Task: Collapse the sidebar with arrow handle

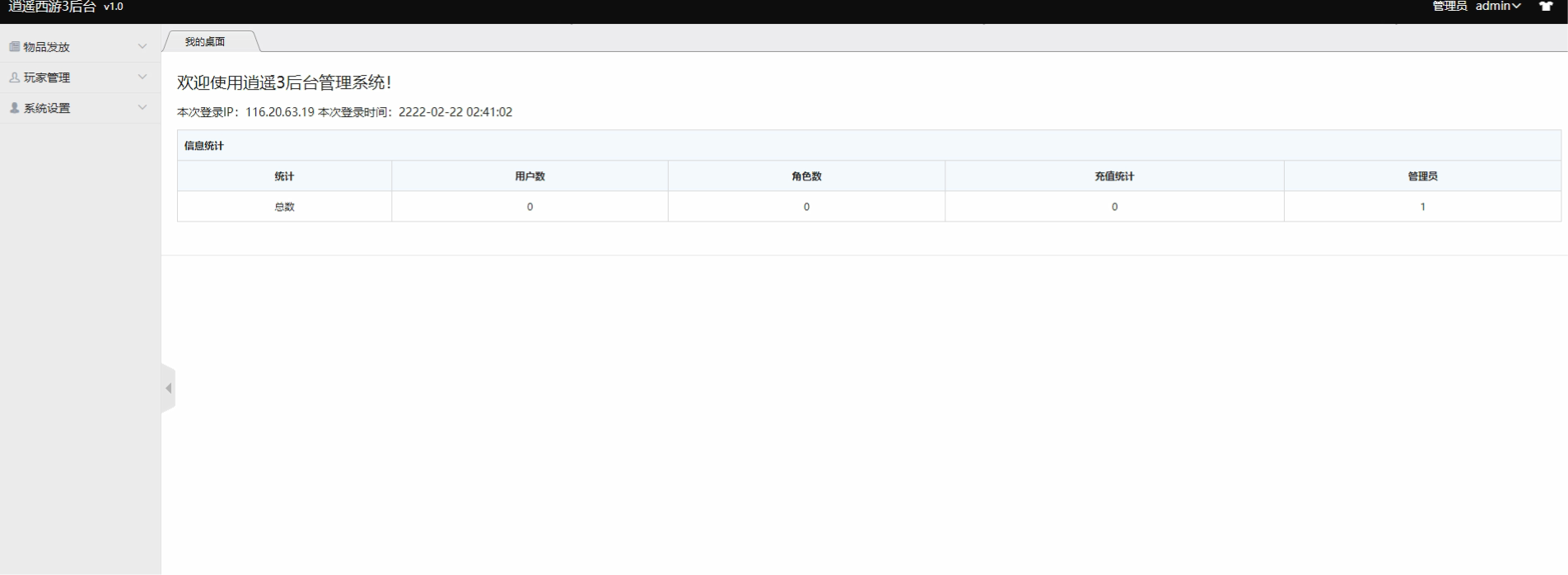Action: pyautogui.click(x=169, y=388)
